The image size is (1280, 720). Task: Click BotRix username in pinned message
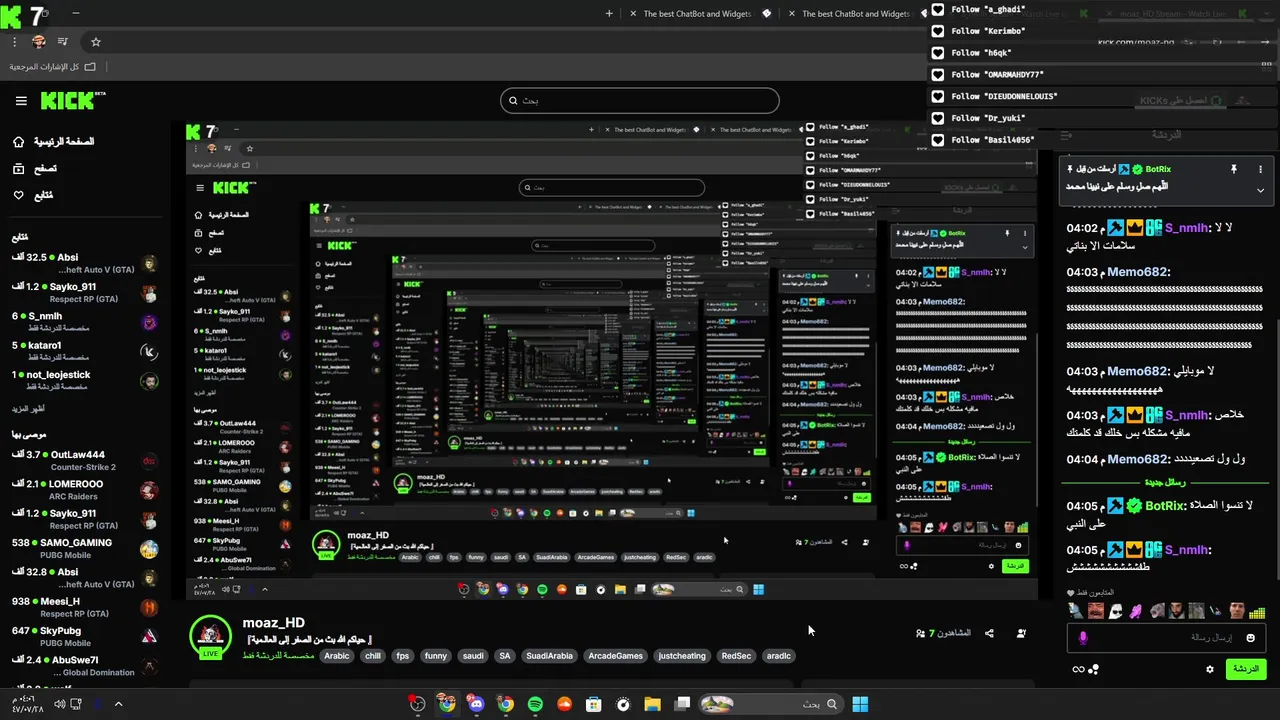click(x=1158, y=170)
